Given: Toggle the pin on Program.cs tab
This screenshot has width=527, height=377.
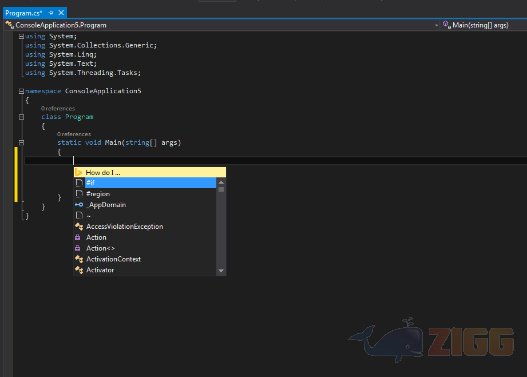Looking at the screenshot, I should tap(51, 13).
